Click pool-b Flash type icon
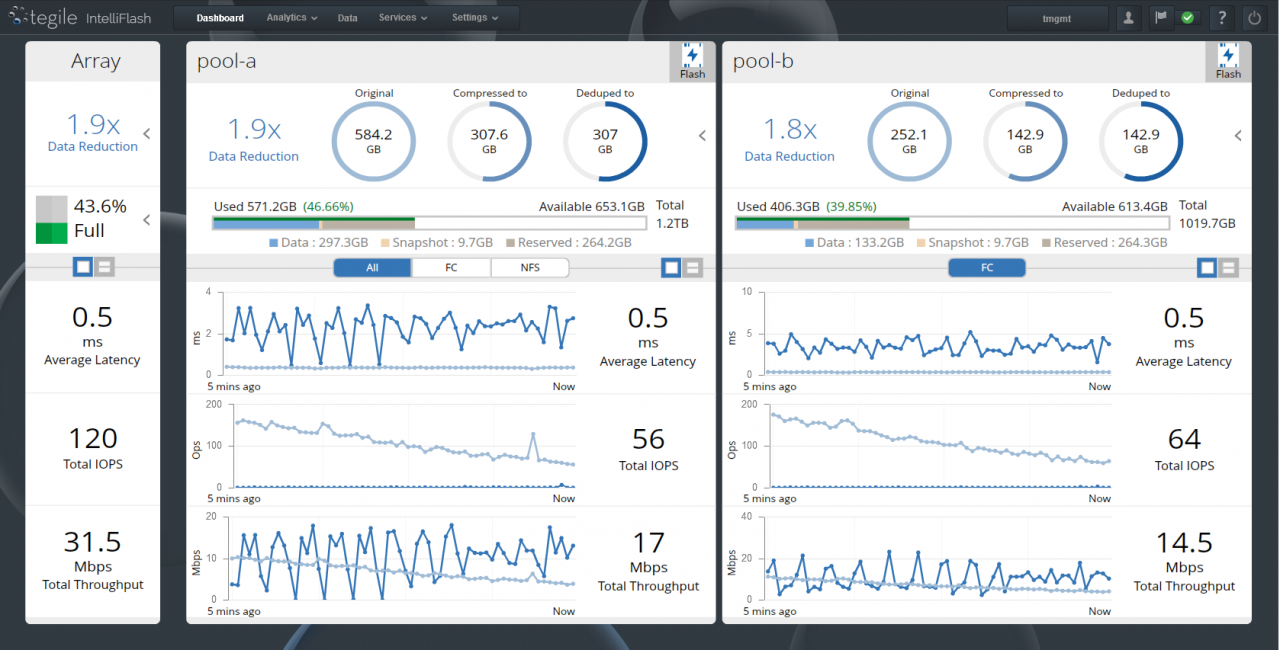This screenshot has width=1280, height=650. tap(1228, 61)
